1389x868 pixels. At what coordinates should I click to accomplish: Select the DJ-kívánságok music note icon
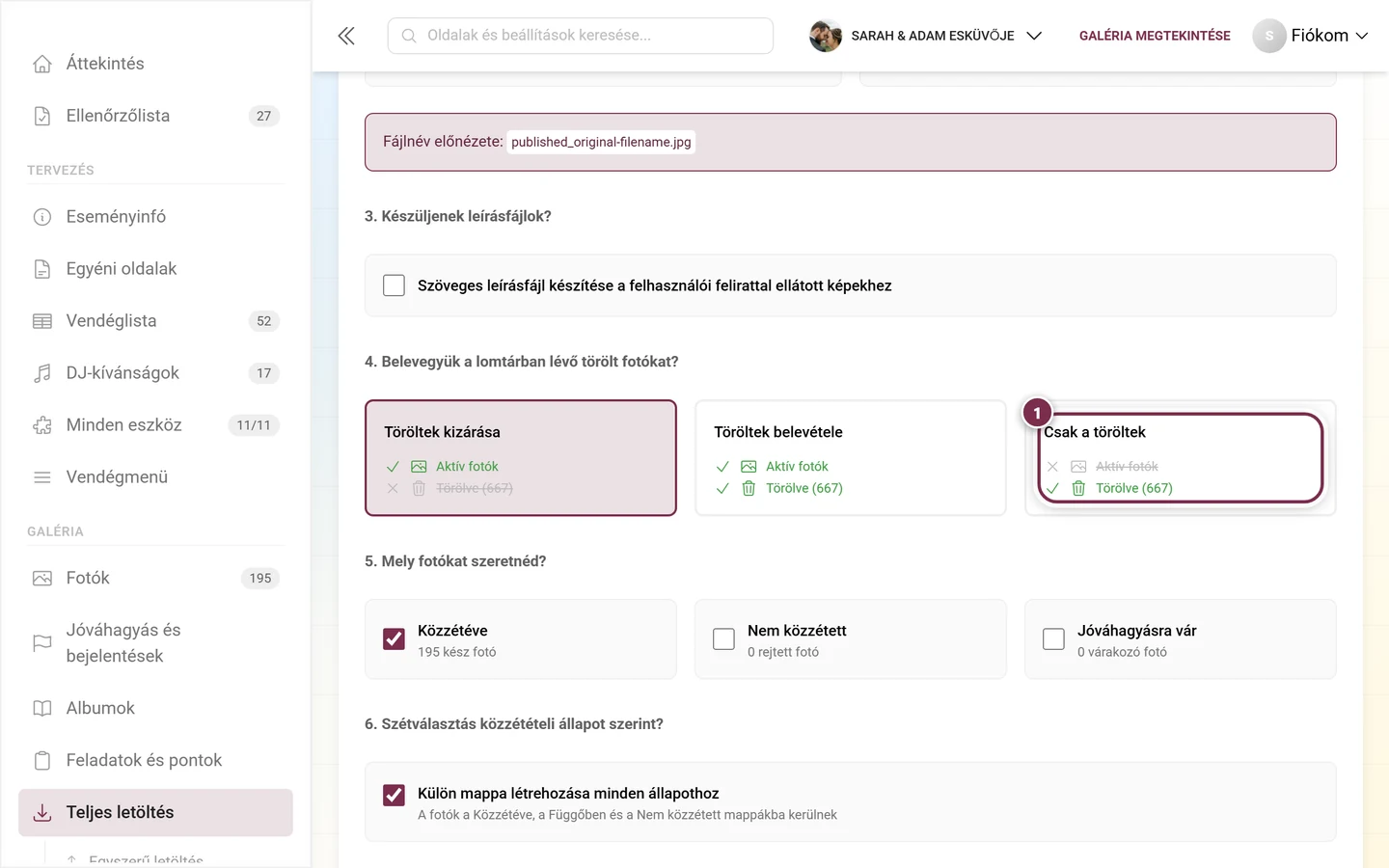tap(42, 373)
